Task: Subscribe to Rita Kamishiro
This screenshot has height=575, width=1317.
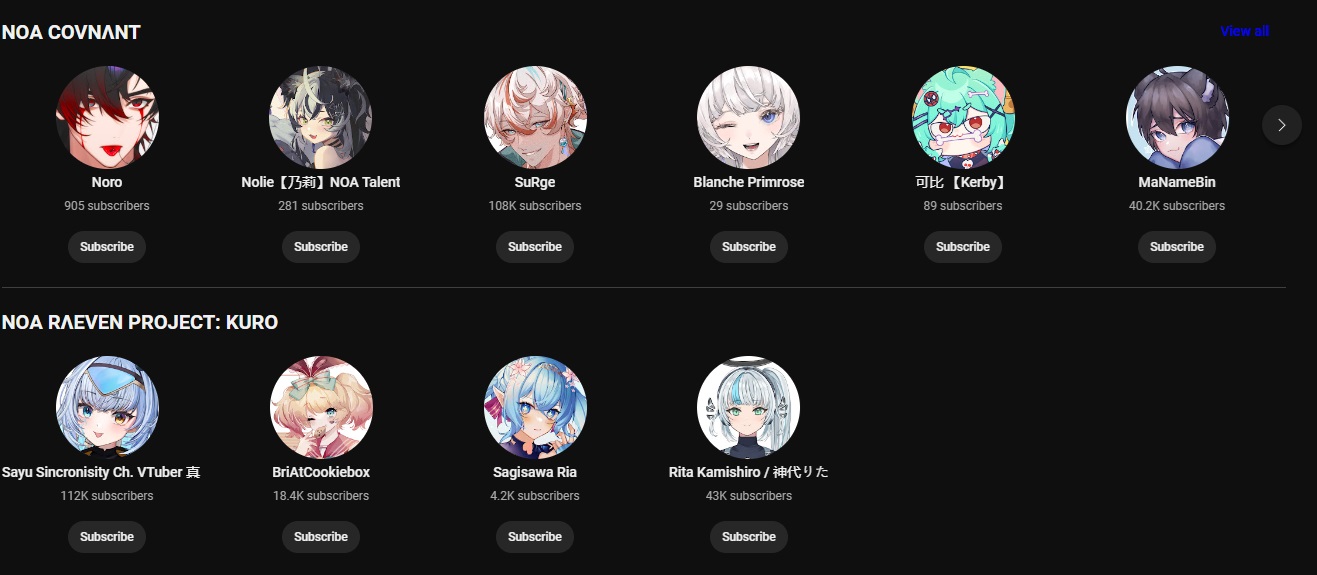Action: pyautogui.click(x=749, y=537)
